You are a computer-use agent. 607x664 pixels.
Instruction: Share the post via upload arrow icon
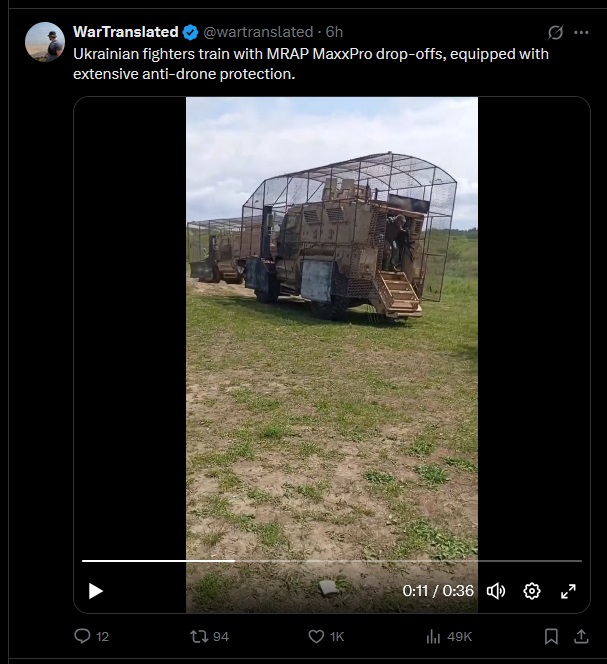581,636
